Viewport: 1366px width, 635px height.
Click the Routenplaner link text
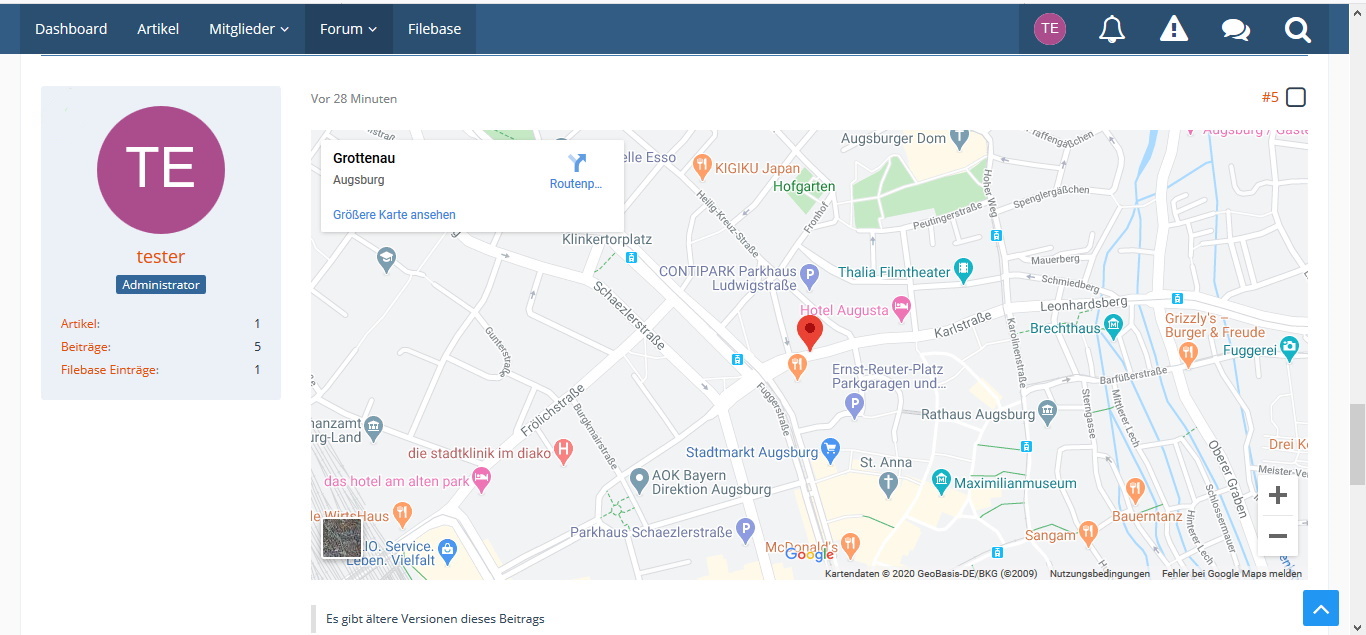(x=576, y=184)
